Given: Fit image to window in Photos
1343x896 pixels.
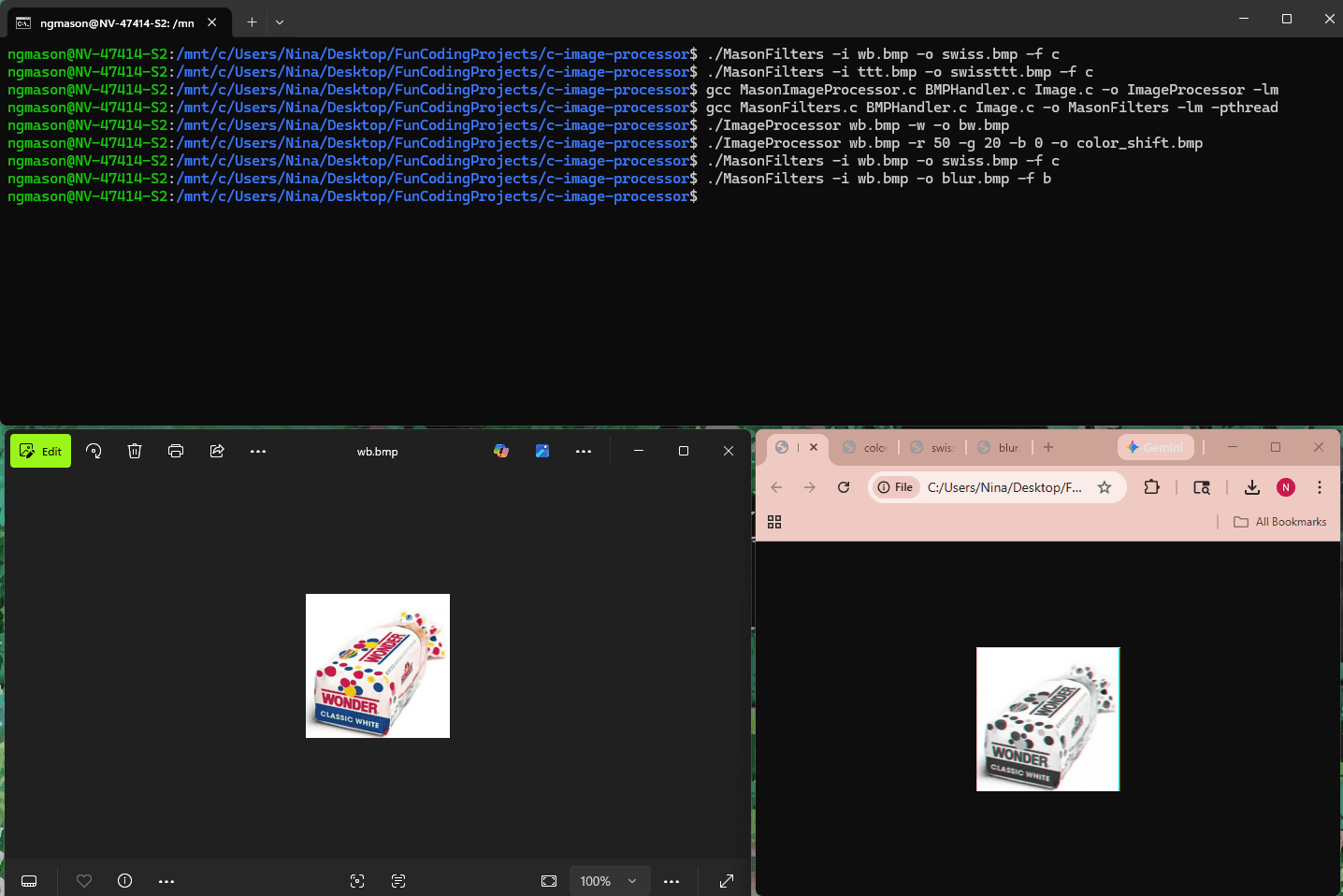Looking at the screenshot, I should tap(549, 881).
